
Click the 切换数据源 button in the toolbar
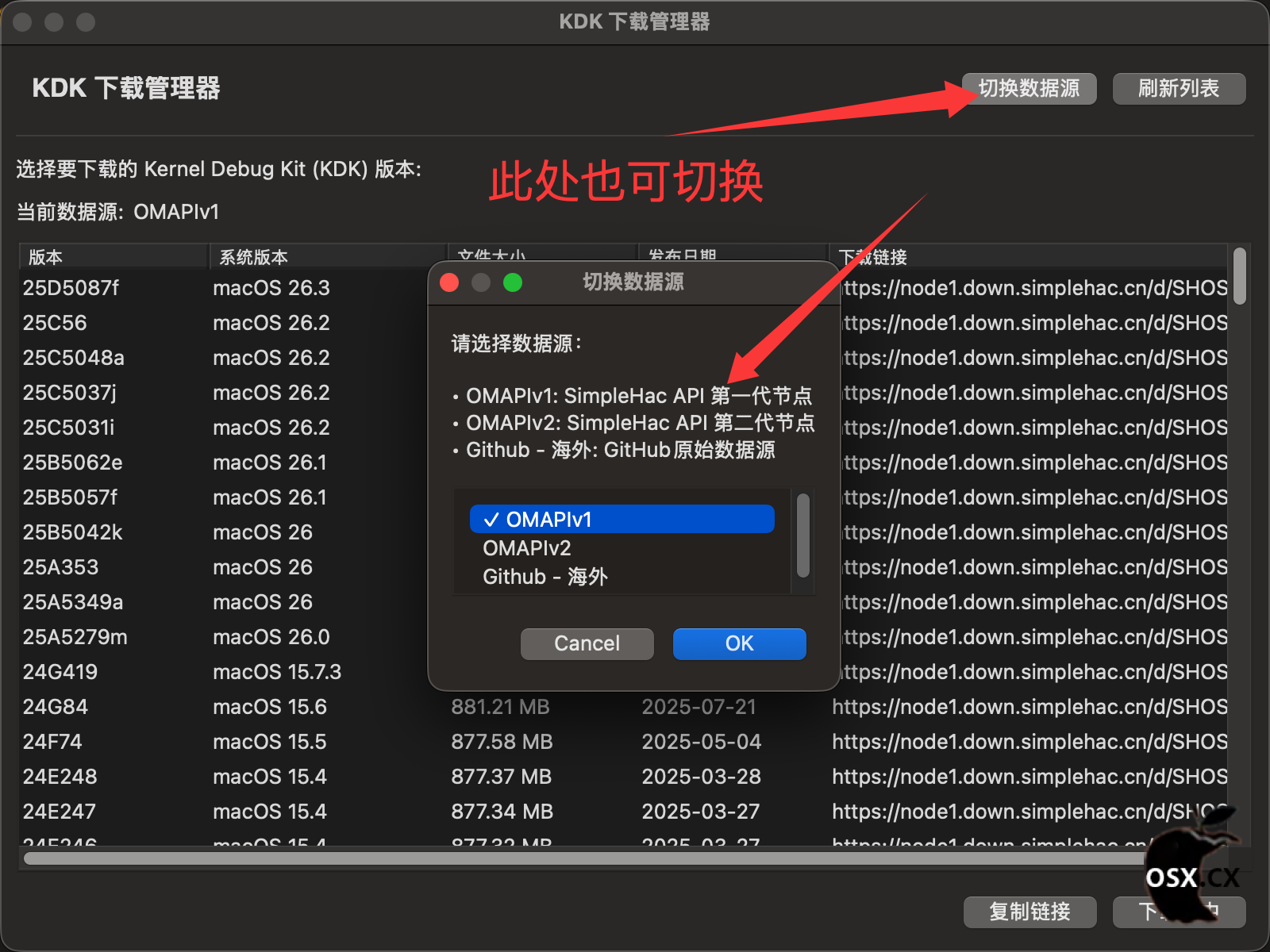1029,88
